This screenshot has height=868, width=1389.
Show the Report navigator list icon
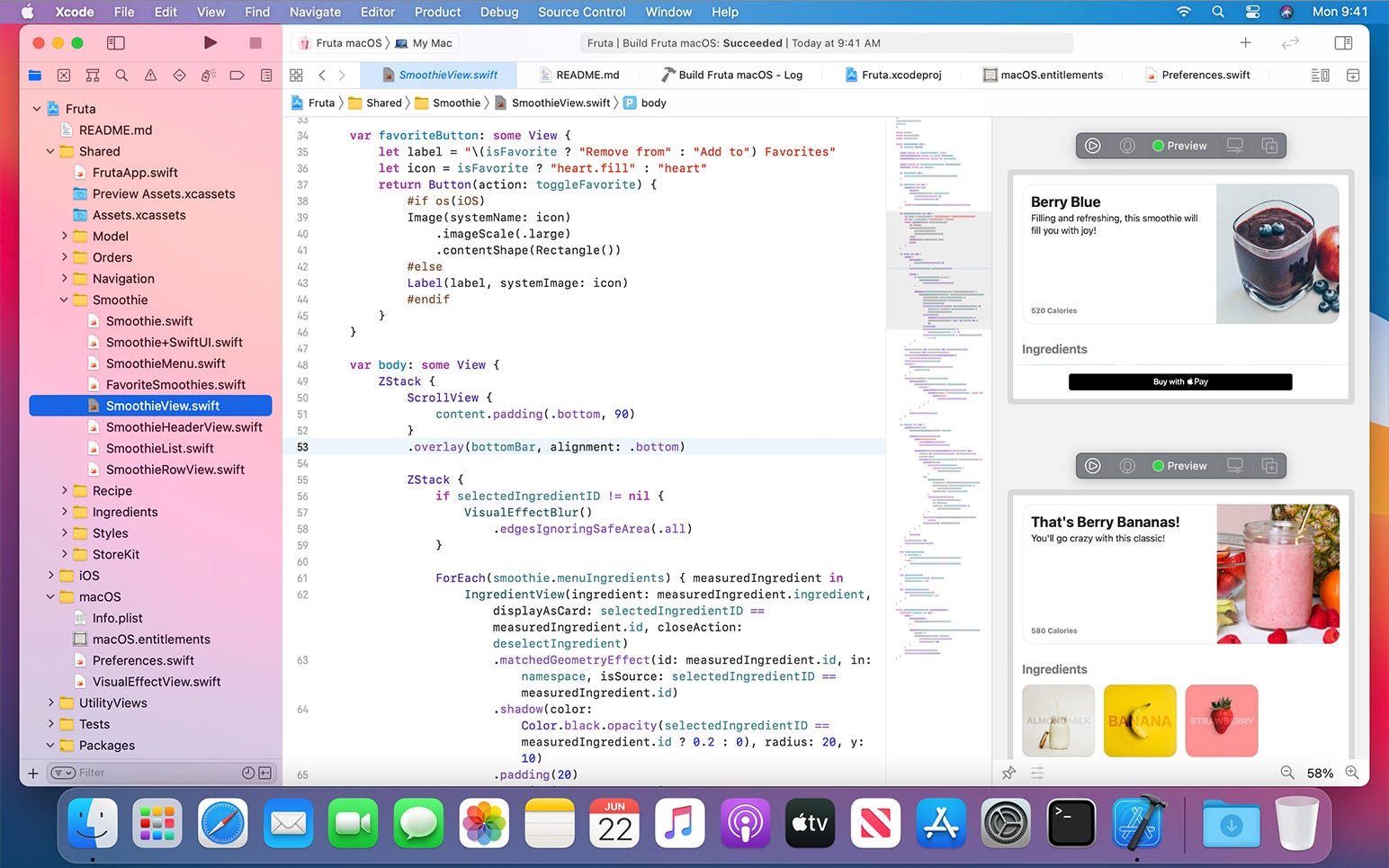265,76
